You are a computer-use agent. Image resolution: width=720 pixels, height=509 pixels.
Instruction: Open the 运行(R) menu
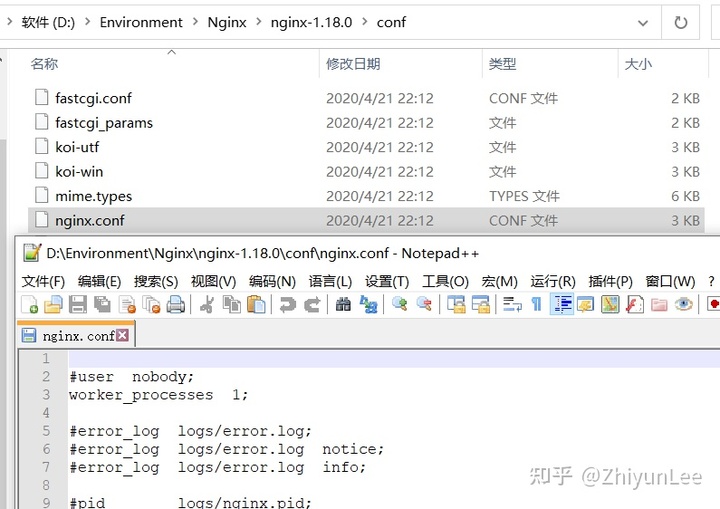(553, 281)
